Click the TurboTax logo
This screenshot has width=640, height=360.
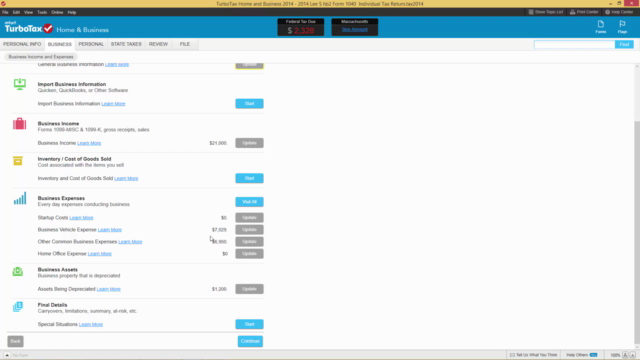click(29, 29)
